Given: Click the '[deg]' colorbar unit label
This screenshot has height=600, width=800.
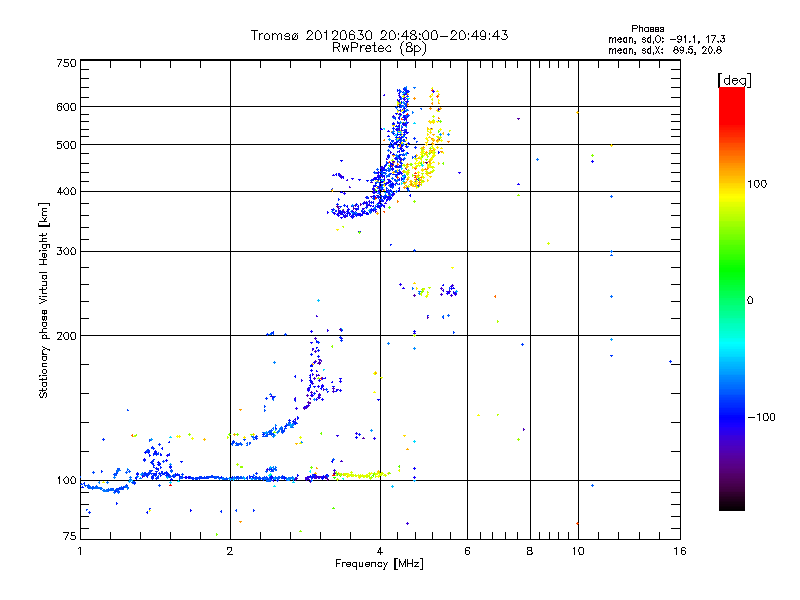Looking at the screenshot, I should (734, 80).
